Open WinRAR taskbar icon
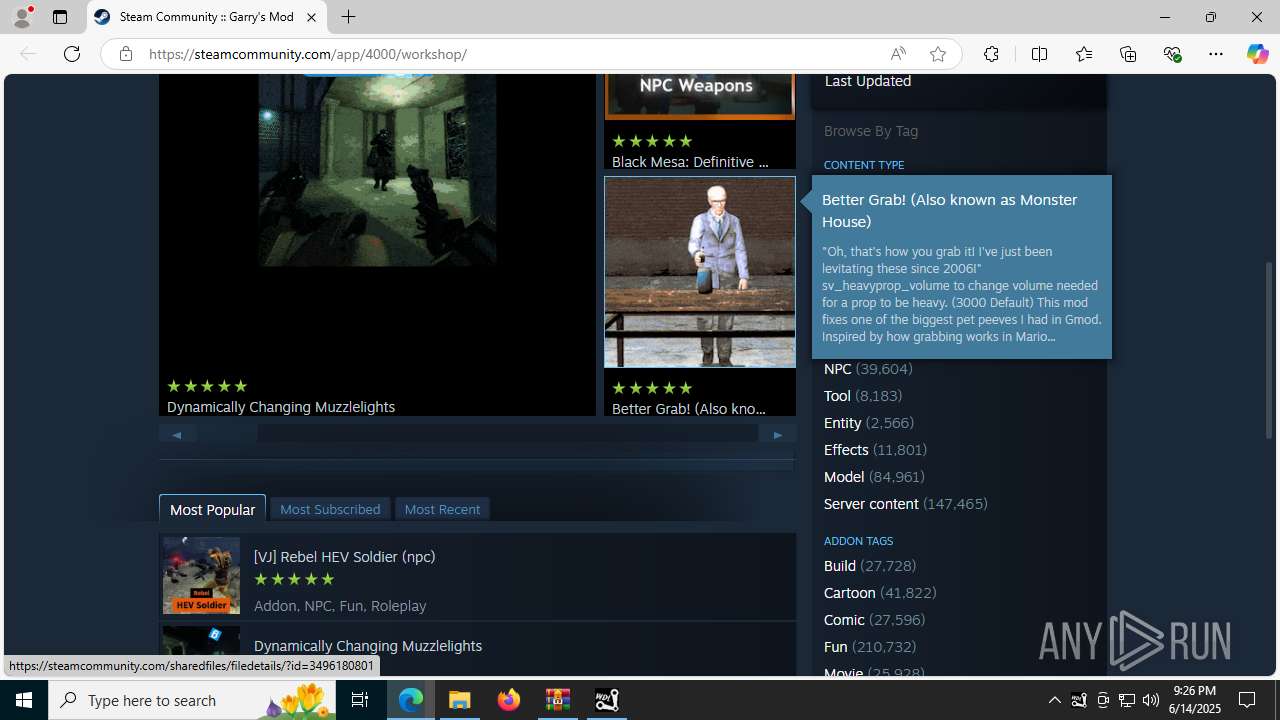The width and height of the screenshot is (1280, 720). click(x=558, y=700)
